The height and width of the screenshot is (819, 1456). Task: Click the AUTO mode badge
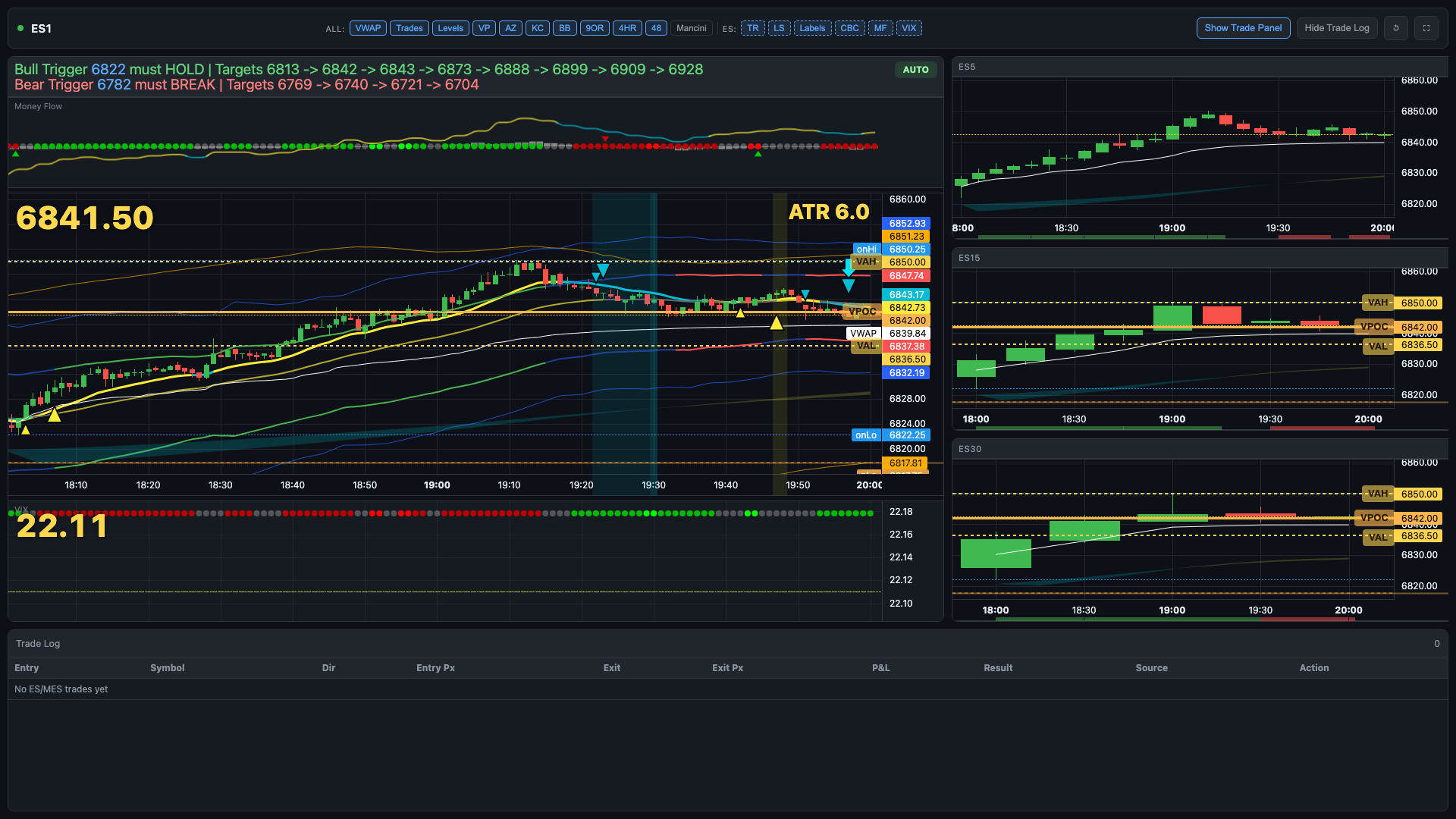click(915, 69)
